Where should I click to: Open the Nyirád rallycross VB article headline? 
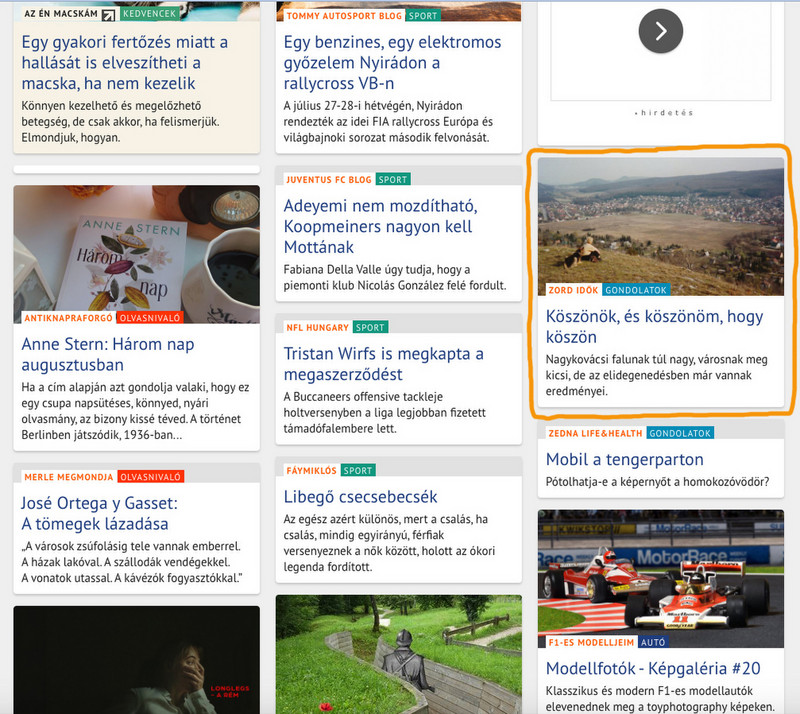392,63
